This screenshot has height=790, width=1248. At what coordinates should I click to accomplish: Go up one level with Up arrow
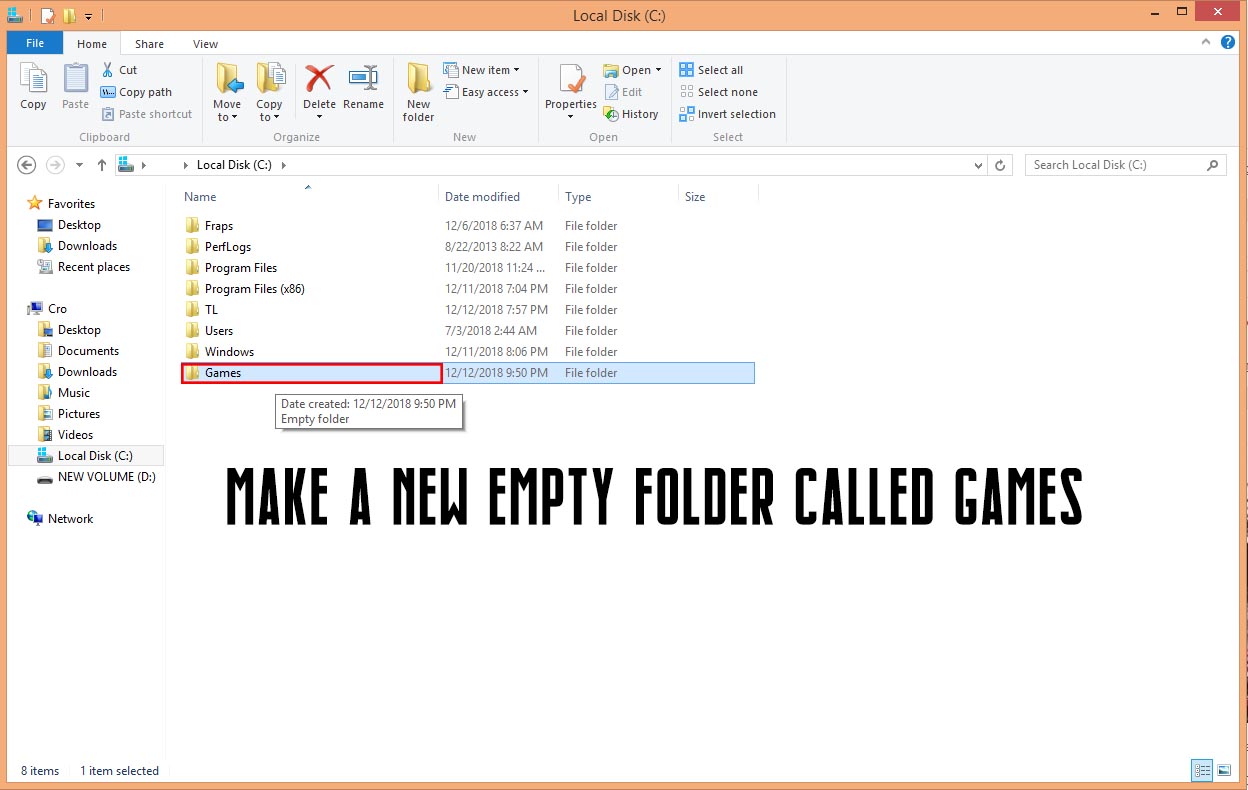(x=102, y=165)
